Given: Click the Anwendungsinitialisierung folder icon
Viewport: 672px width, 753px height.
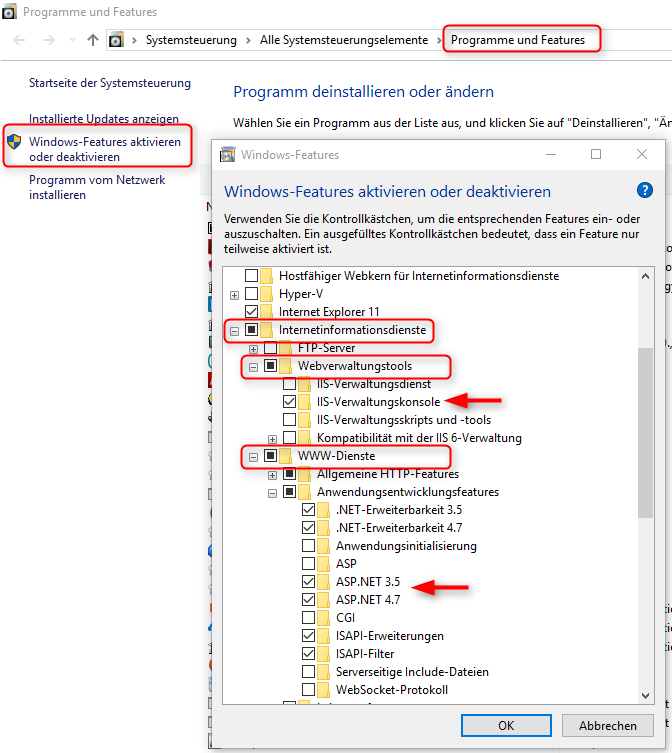Looking at the screenshot, I should point(324,546).
